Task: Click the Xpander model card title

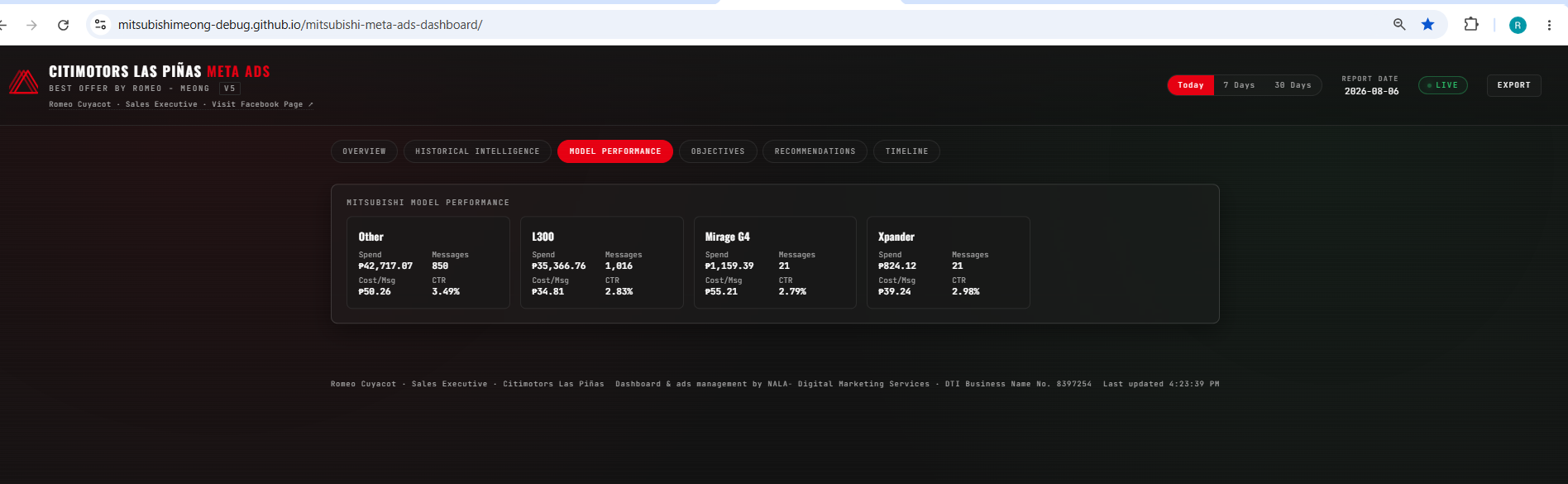Action: (x=896, y=237)
